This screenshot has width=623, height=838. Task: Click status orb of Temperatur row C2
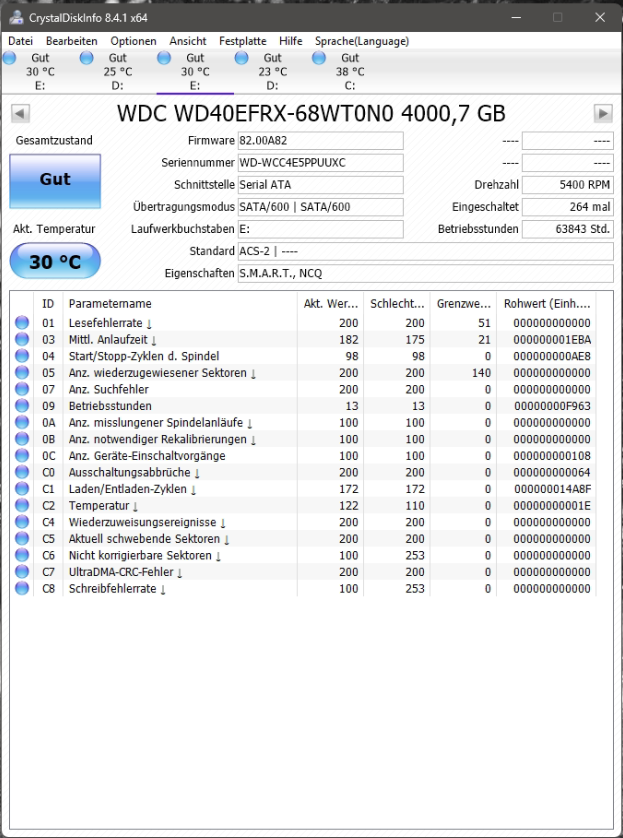[22, 505]
